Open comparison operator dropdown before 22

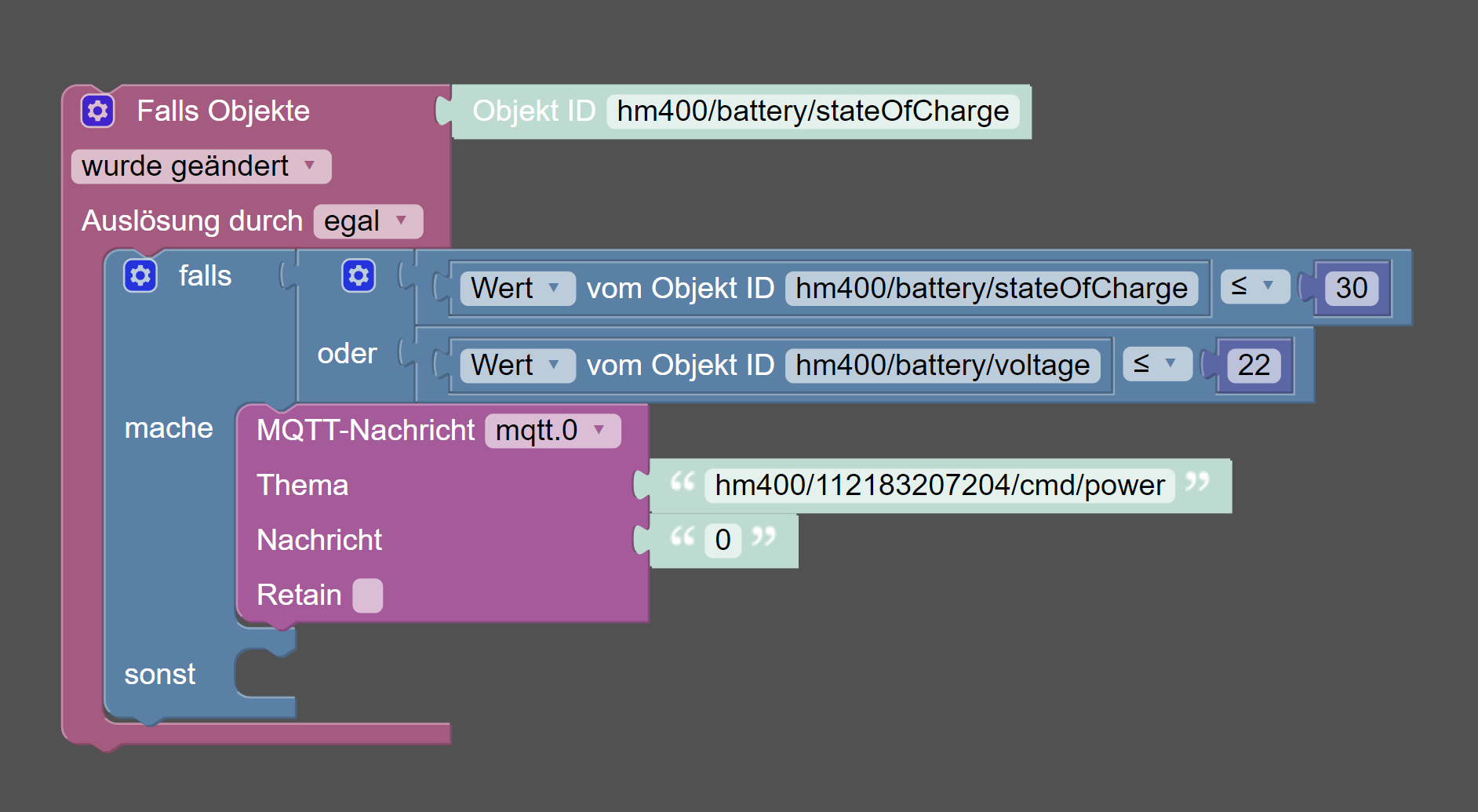tap(1158, 364)
